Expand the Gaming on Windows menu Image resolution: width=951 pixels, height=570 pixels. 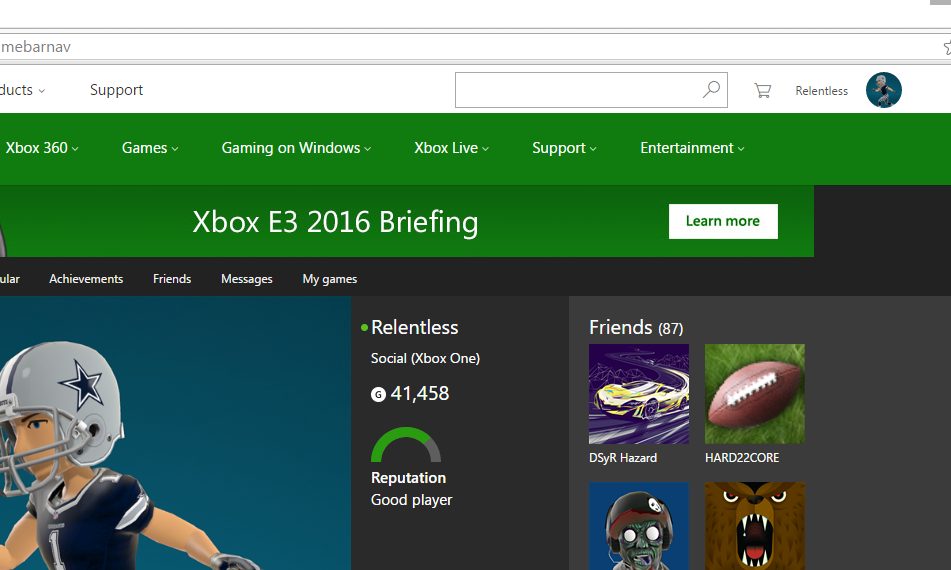pyautogui.click(x=296, y=148)
